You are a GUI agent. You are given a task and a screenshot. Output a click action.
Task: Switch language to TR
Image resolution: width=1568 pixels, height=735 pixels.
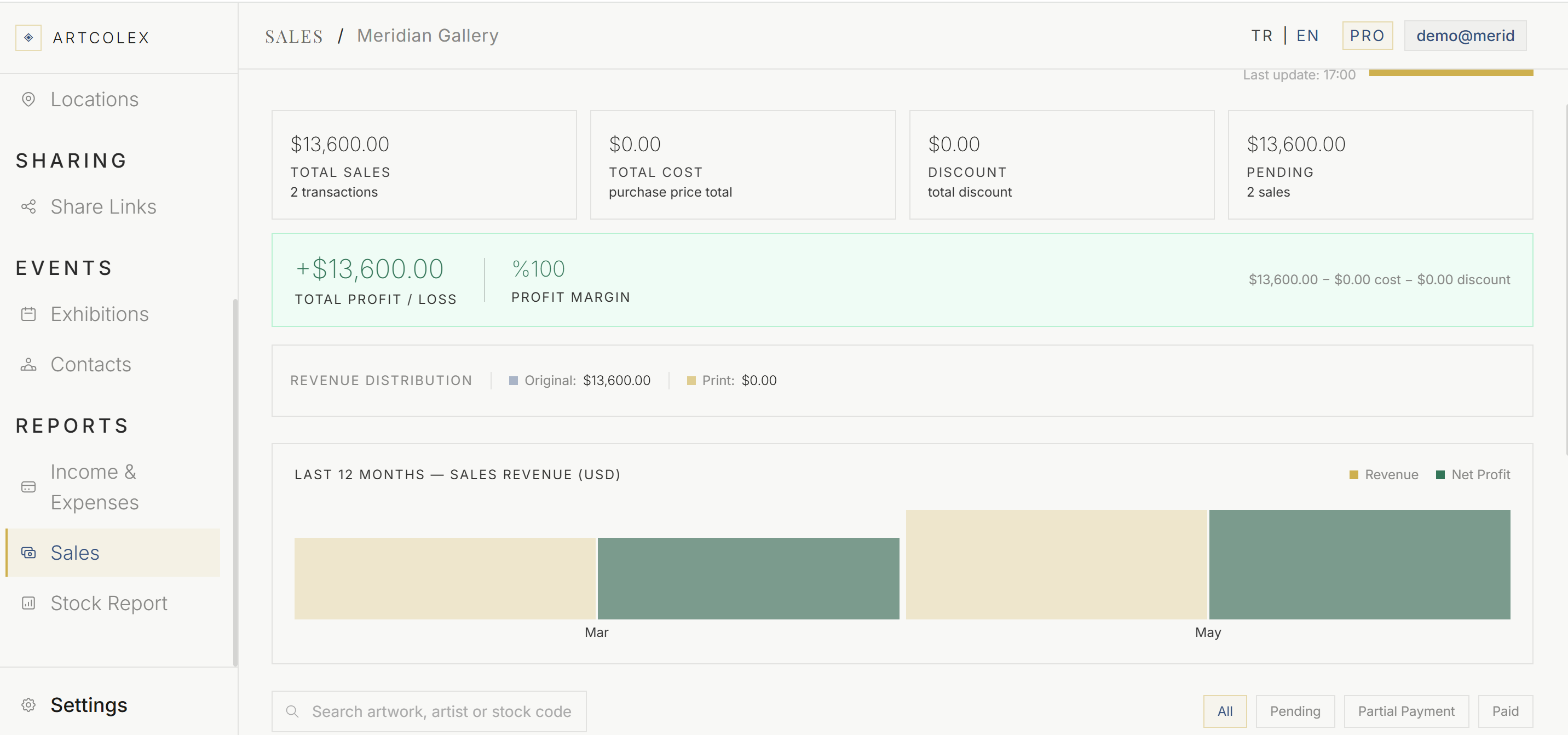point(1262,36)
